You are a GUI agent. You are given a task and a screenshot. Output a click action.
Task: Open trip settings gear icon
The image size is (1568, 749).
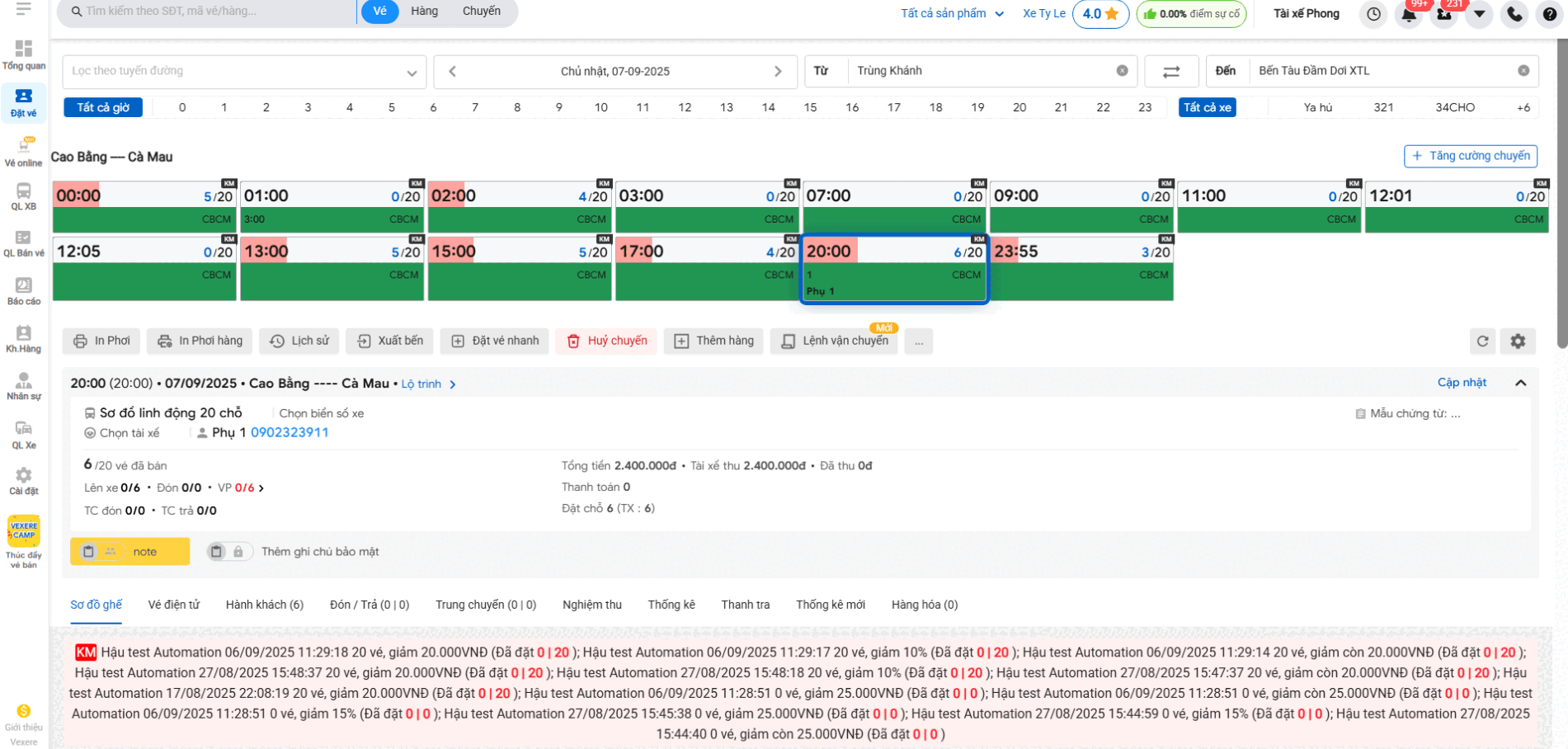[1518, 341]
